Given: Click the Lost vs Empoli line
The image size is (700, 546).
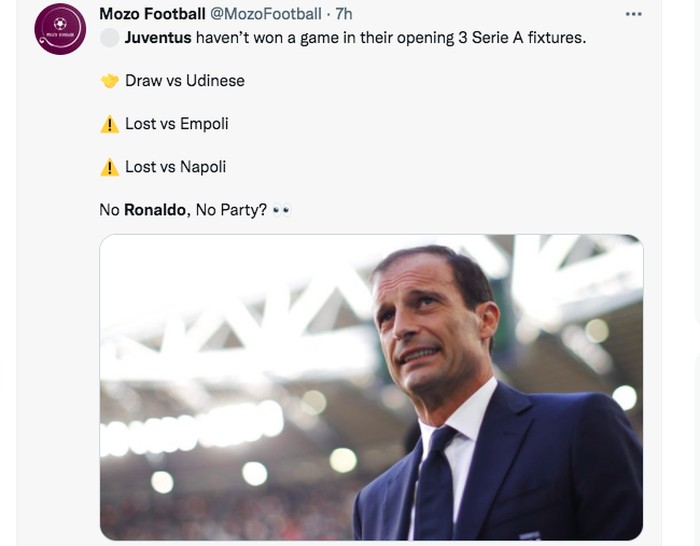Looking at the screenshot, I should 177,124.
